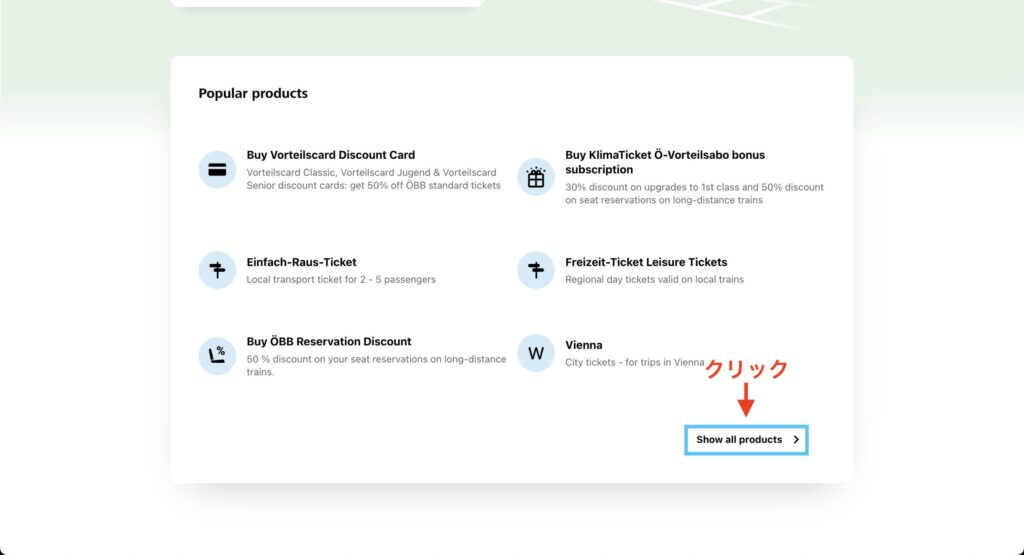1024x555 pixels.
Task: Click the 30% discount on upgrades description
Action: pos(694,193)
